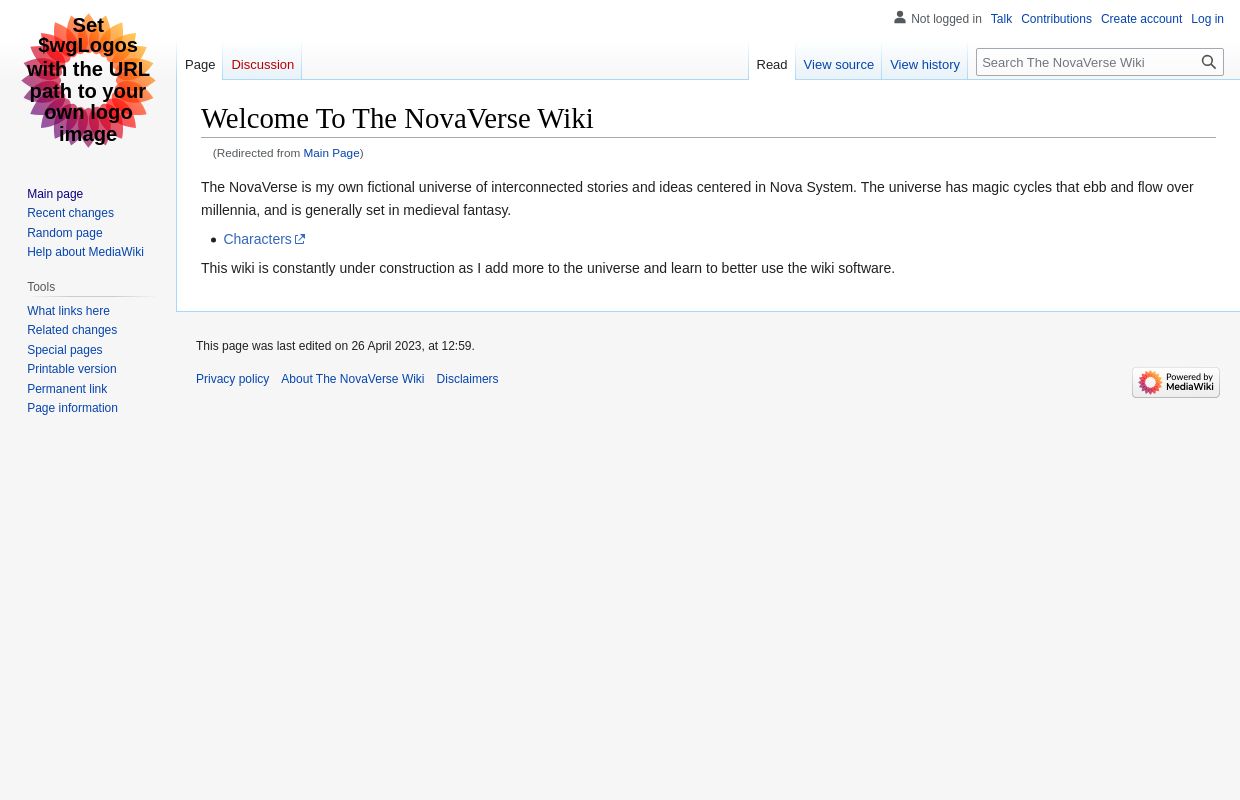Visit Help about MediaWiki
This screenshot has width=1240, height=800.
click(85, 252)
